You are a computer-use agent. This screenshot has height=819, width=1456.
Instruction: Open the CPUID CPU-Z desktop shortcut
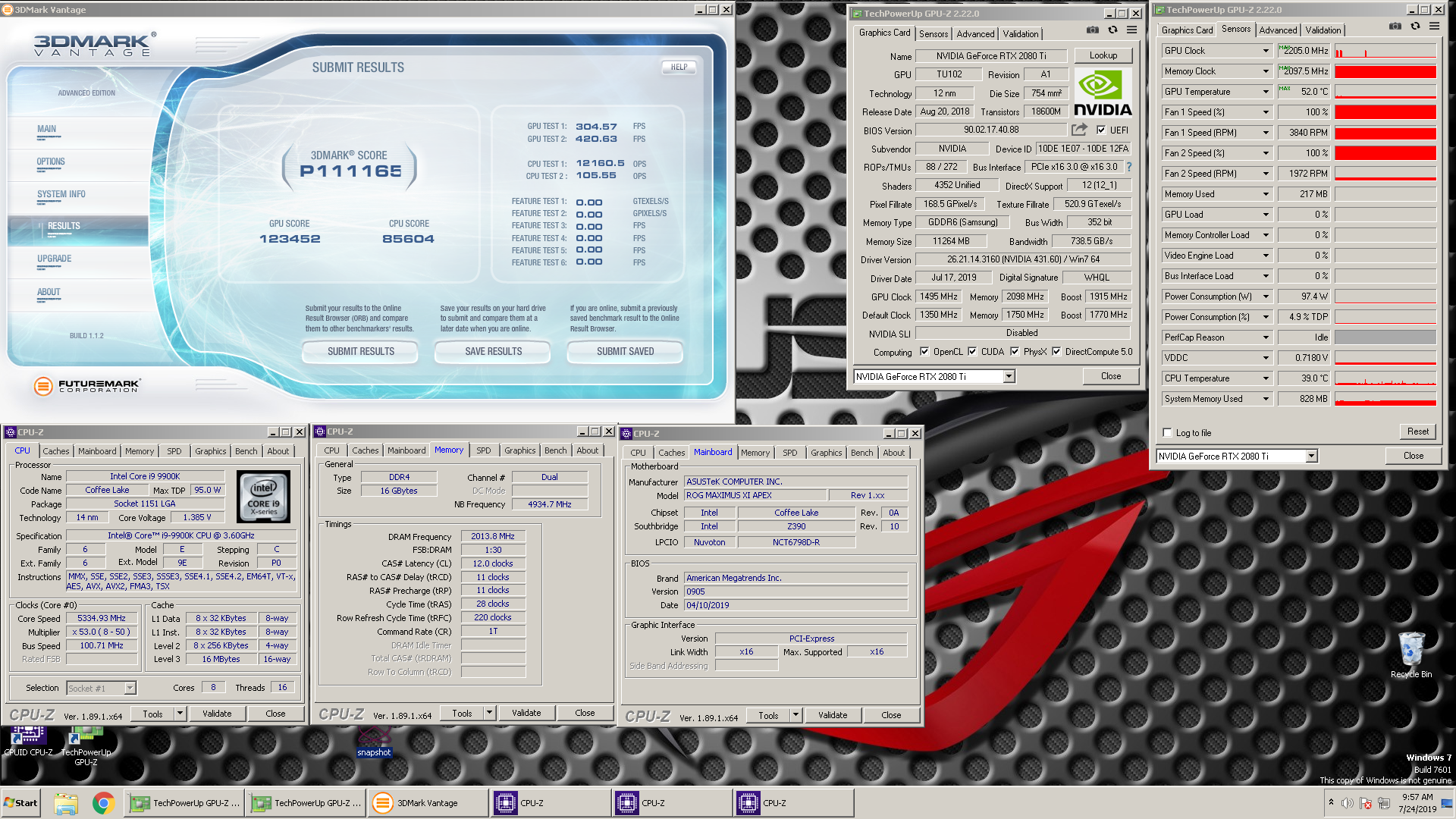(28, 742)
